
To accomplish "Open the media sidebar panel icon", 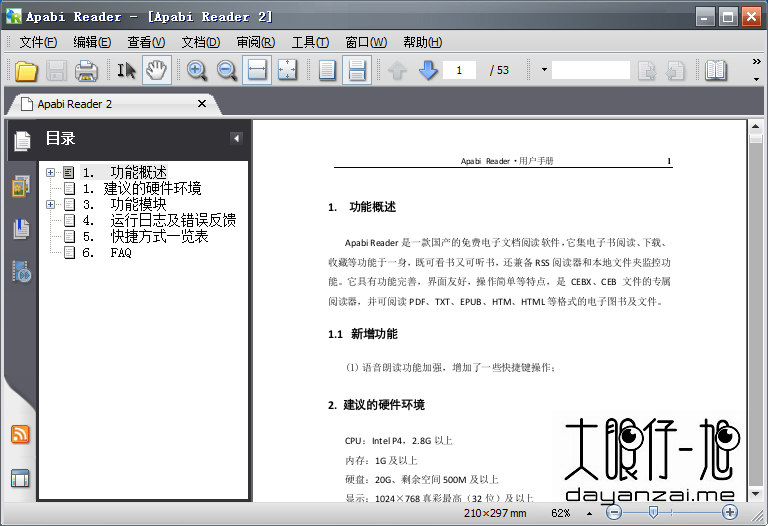I will 22,272.
